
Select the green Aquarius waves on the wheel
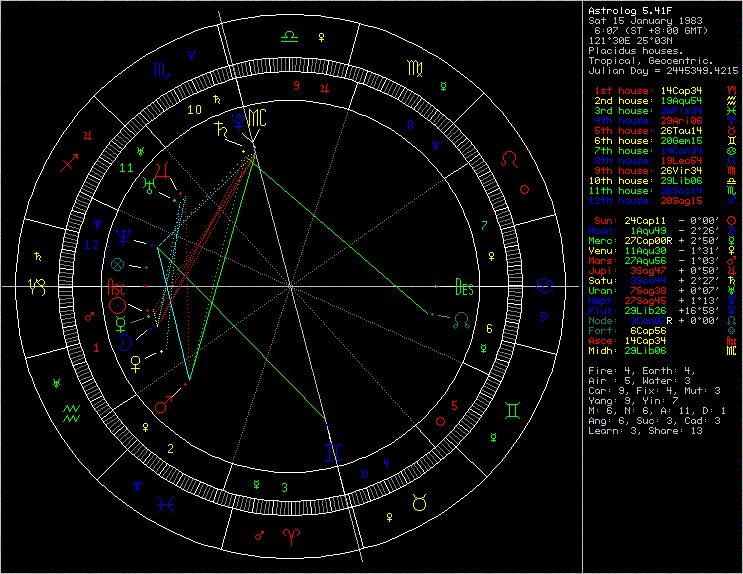click(x=72, y=412)
